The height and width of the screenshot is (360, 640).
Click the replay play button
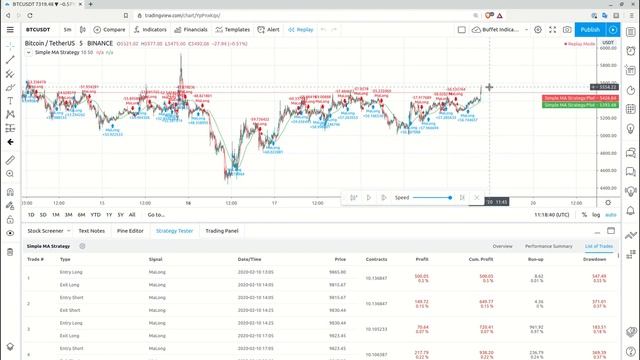(369, 198)
